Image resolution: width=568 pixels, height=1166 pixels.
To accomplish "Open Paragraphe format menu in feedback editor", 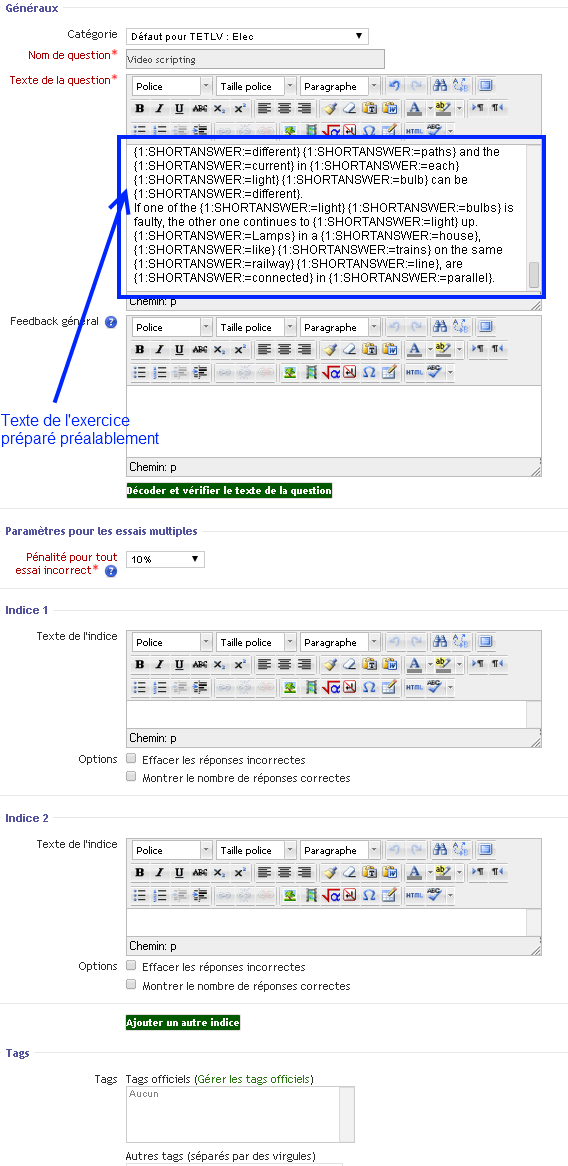I will tap(341, 327).
